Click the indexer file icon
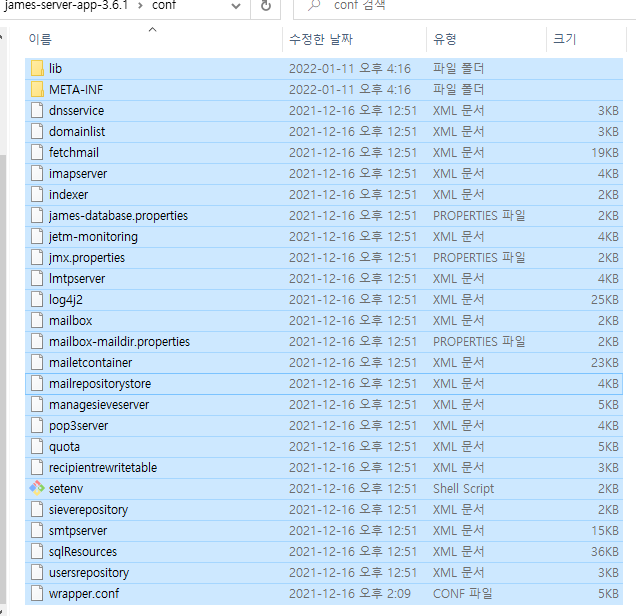The height and width of the screenshot is (616, 636). [37, 195]
